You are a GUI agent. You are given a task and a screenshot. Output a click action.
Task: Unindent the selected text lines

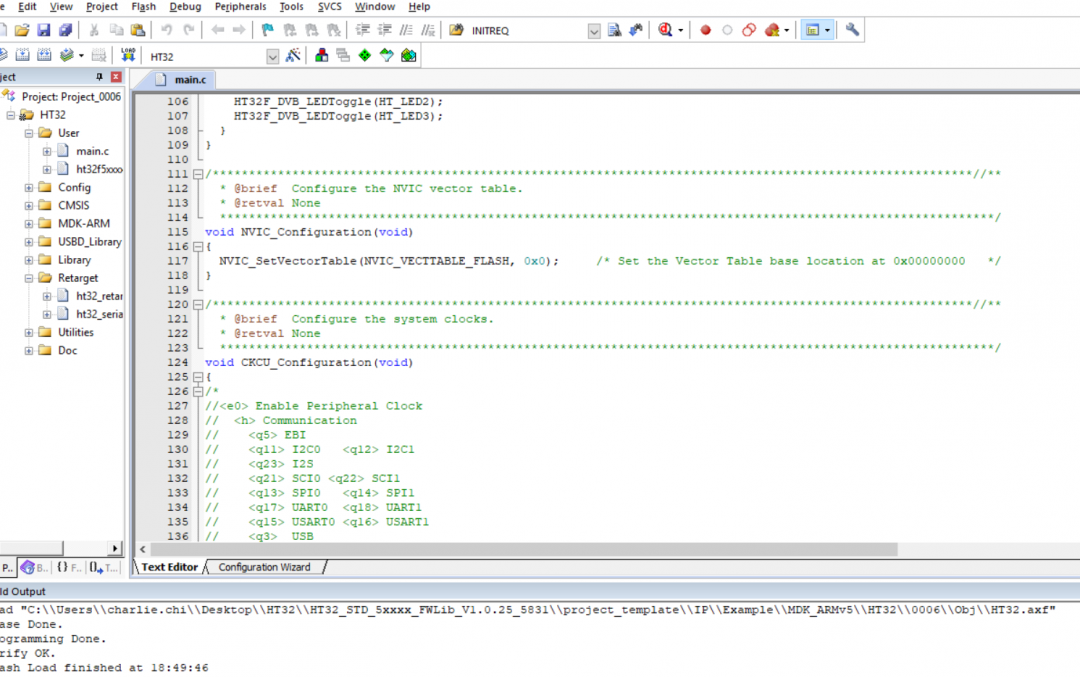(384, 30)
